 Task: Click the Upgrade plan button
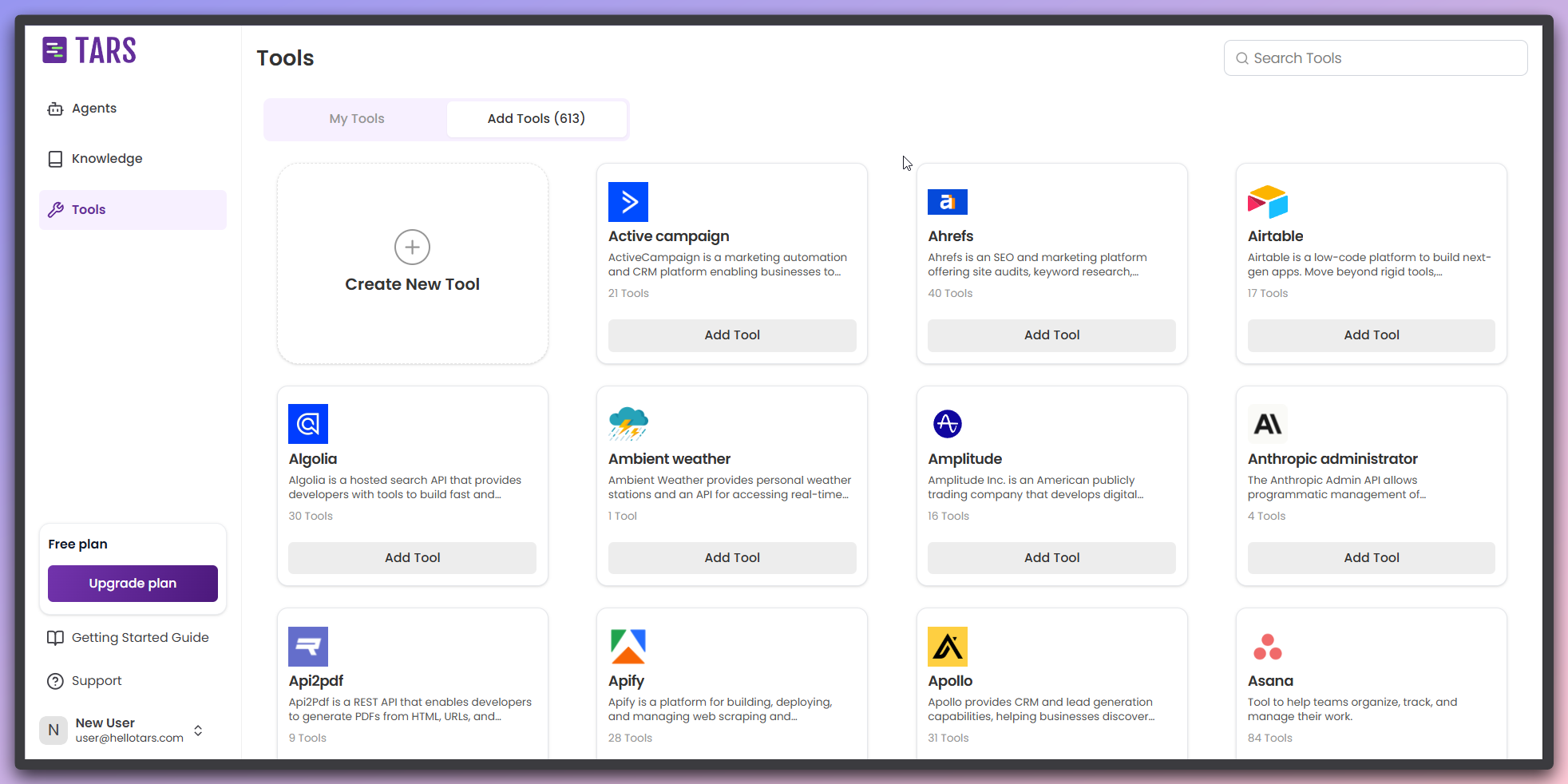pos(133,584)
